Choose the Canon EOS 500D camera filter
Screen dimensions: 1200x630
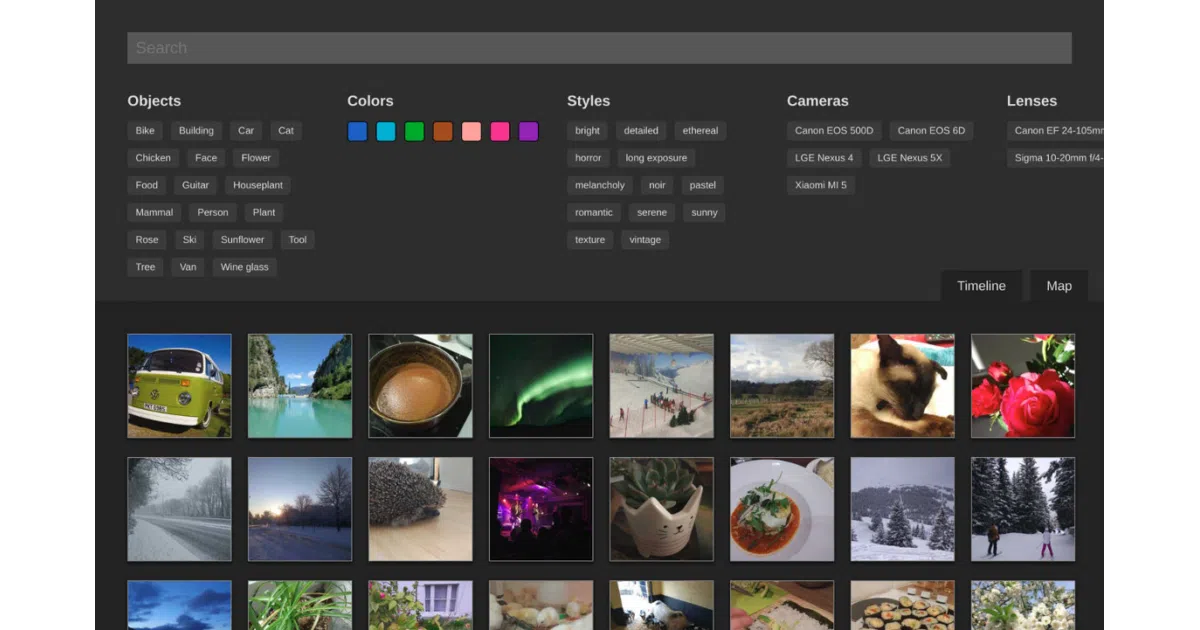click(x=834, y=131)
